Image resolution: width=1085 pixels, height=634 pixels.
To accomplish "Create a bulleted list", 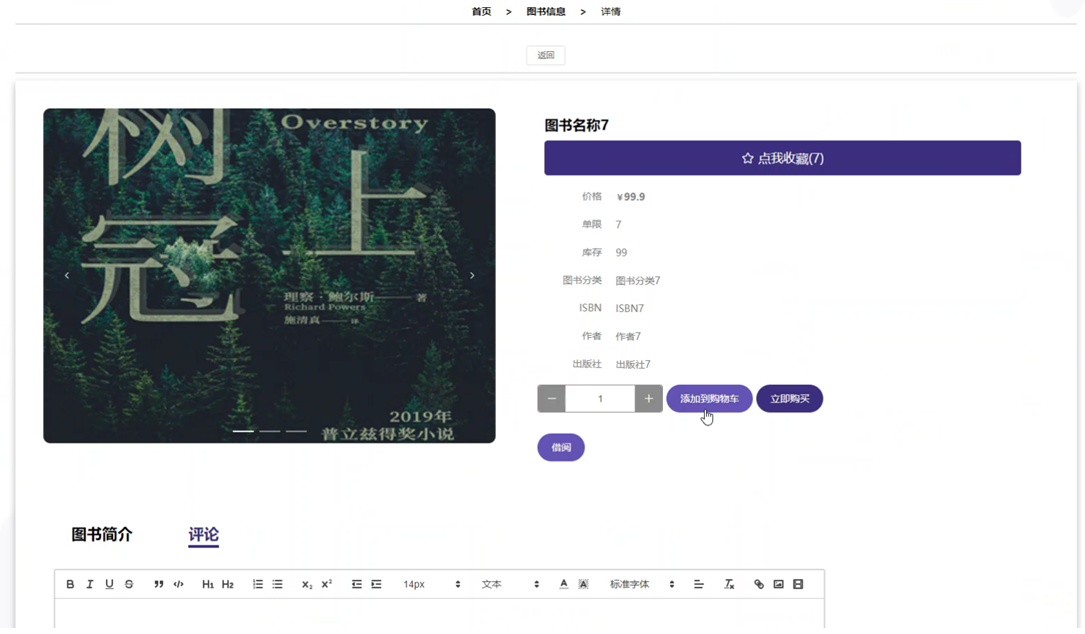I will click(x=277, y=584).
